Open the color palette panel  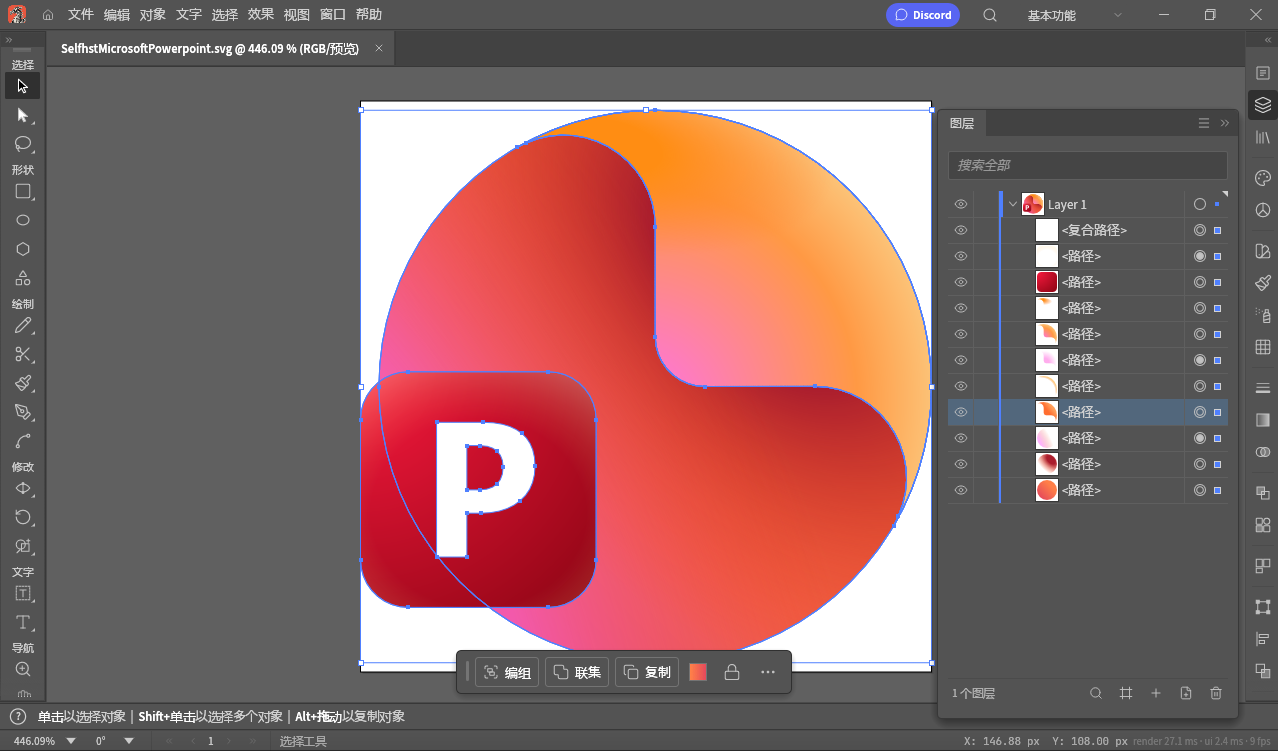pos(1263,178)
